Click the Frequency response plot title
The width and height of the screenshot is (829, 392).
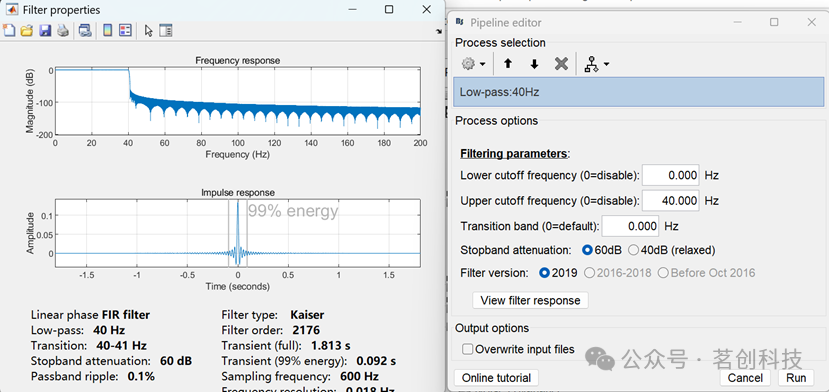point(238,60)
